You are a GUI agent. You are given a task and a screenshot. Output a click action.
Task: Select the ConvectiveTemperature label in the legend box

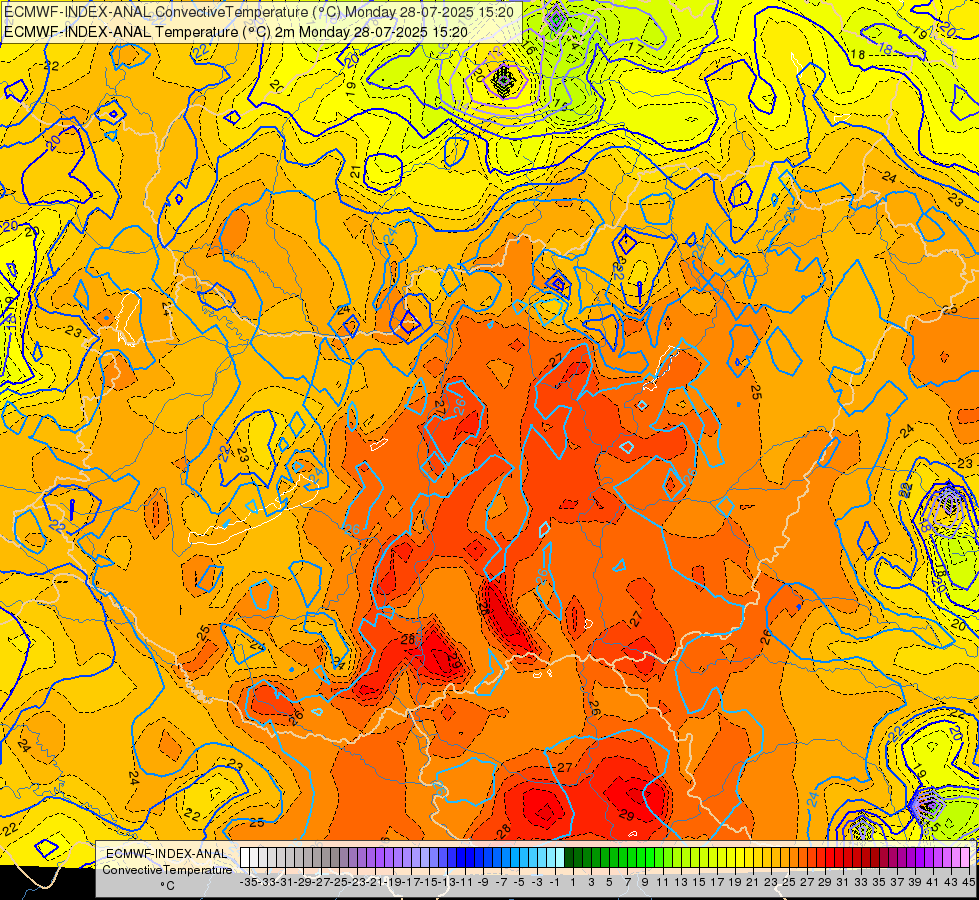167,870
